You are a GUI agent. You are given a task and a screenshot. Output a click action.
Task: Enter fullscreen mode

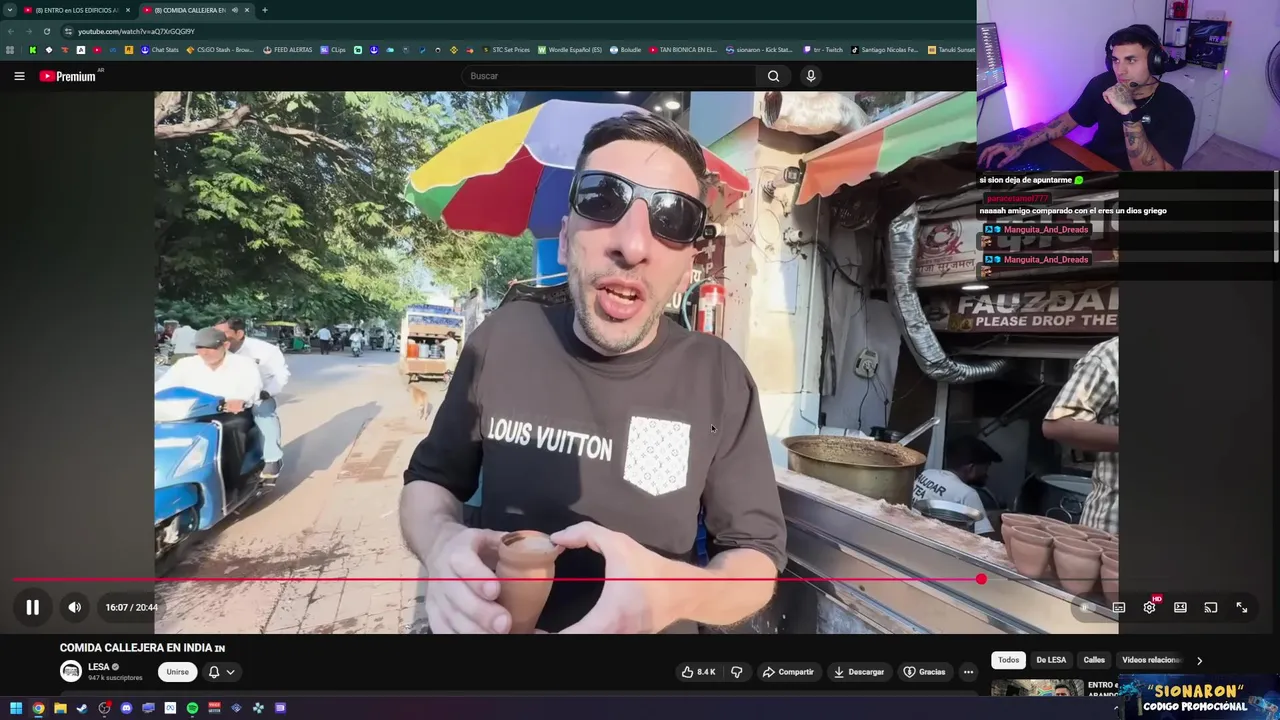click(x=1241, y=607)
